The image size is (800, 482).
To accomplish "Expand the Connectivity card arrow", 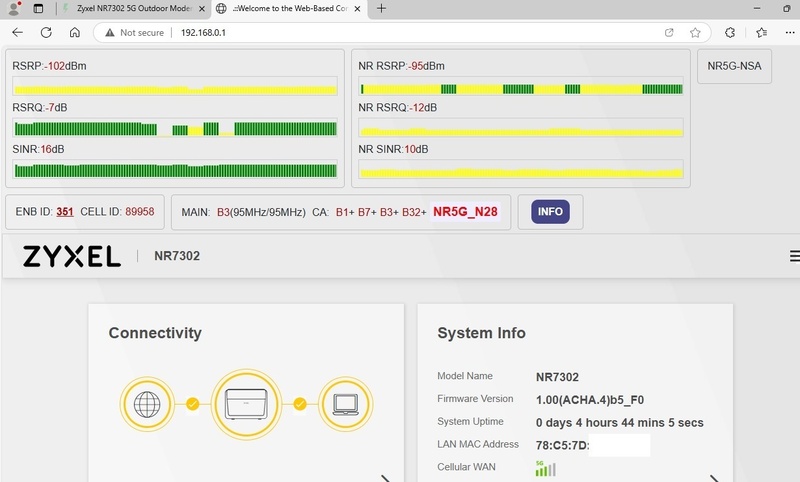I will point(386,478).
